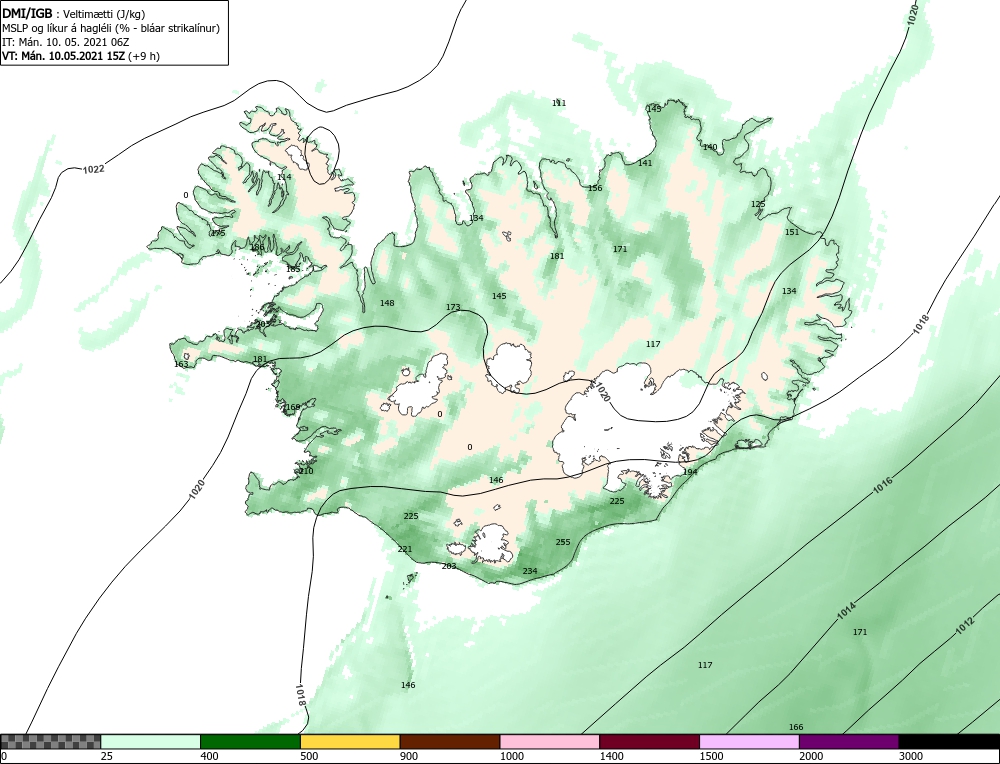The image size is (1000, 764).
Task: Click the map value '173'
Action: click(453, 307)
